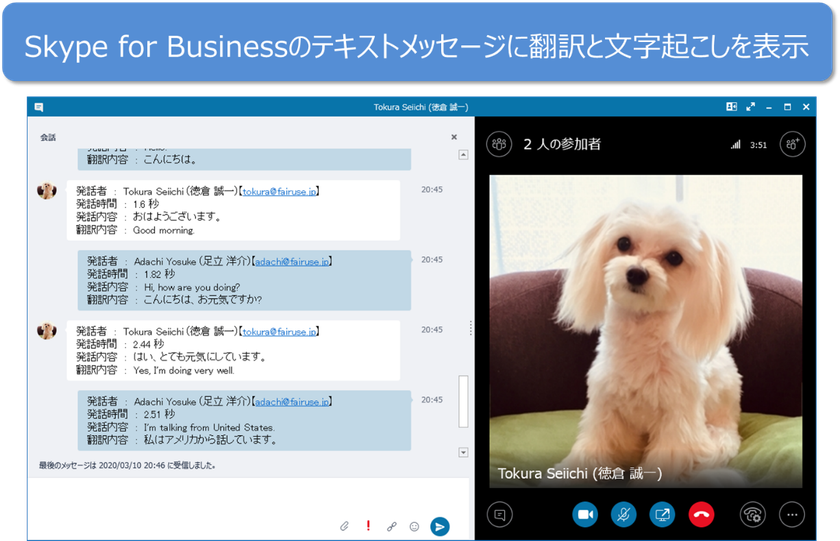Click the window title 'Tokura Seiichi (徳倉 誠一)'
This screenshot has height=541, width=840.
pyautogui.click(x=421, y=107)
